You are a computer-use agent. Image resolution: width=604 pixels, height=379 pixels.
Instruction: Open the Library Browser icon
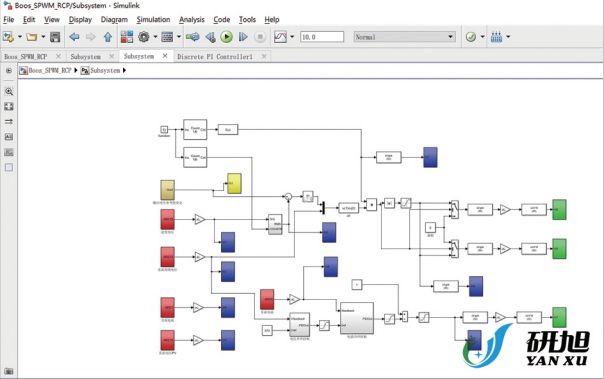coord(127,37)
